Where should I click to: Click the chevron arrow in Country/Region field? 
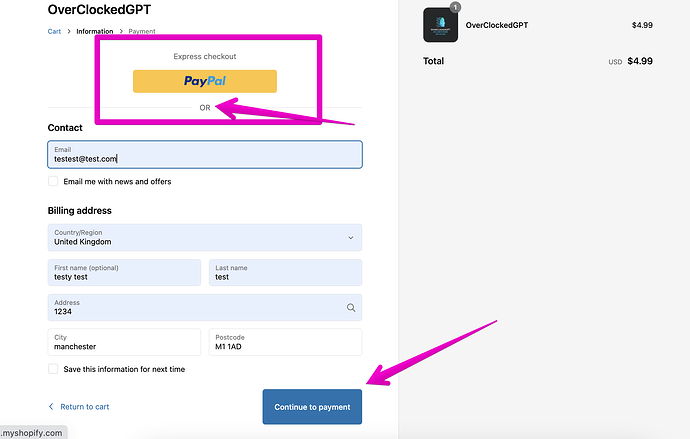[350, 238]
